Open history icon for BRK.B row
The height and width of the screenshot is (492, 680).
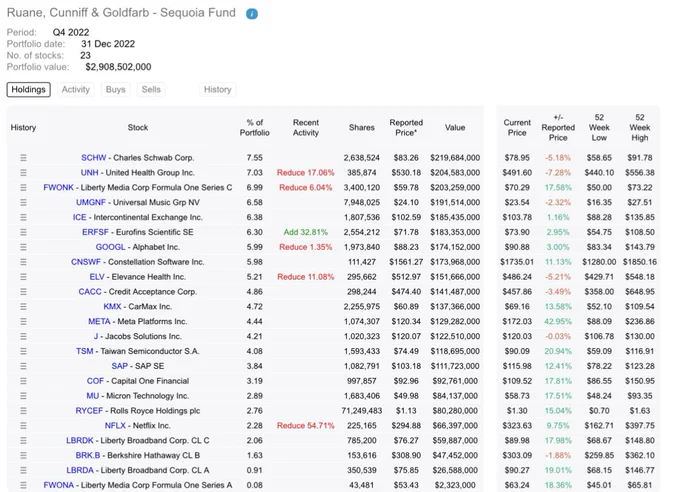(x=23, y=456)
